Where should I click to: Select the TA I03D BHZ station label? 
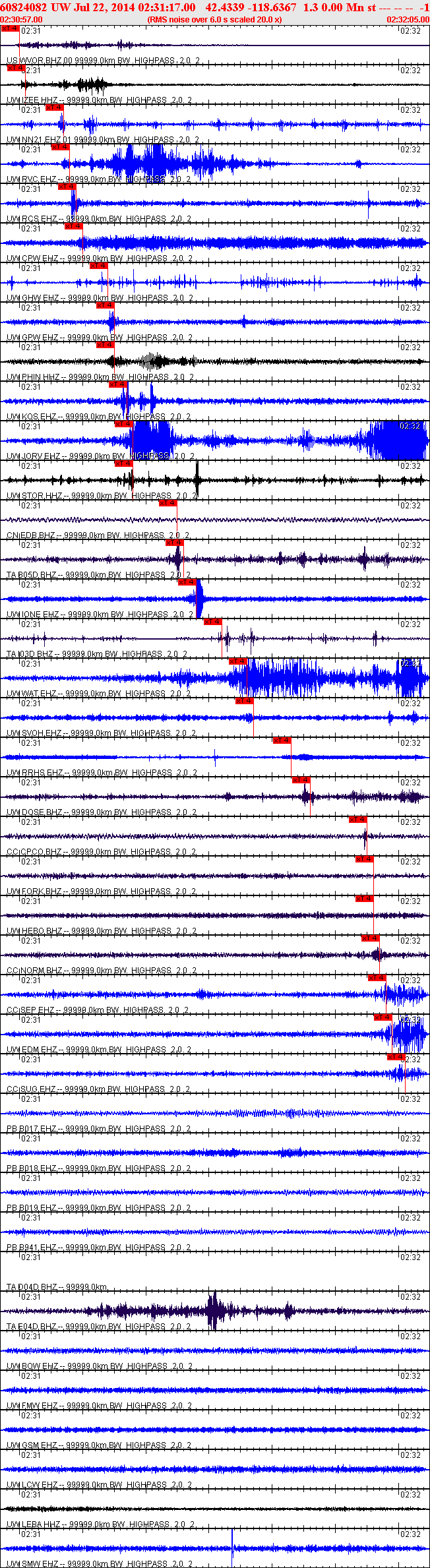click(97, 654)
